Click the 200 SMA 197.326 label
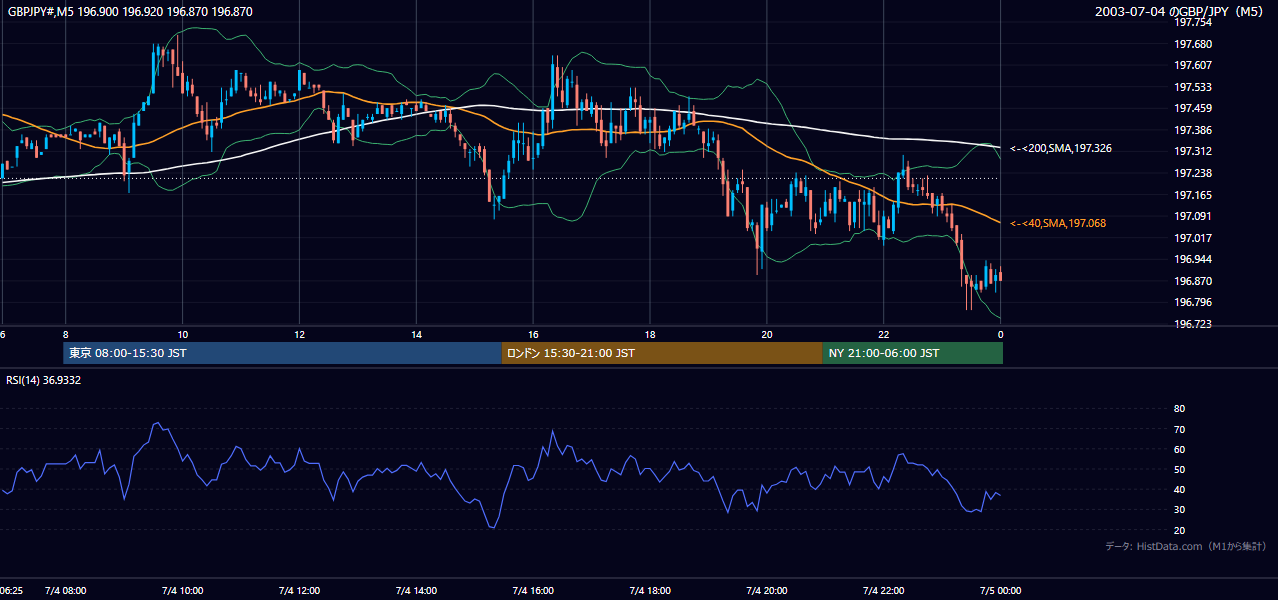This screenshot has height=600, width=1278. point(1061,148)
